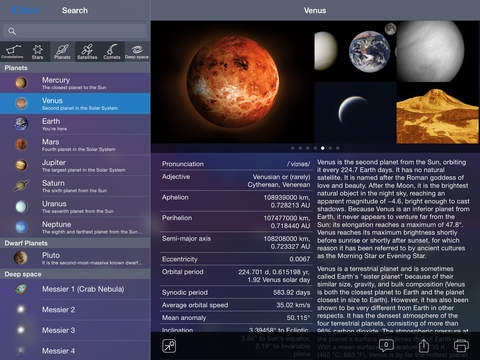Switch to the Stars category tab
This screenshot has width=480, height=360.
tap(37, 51)
